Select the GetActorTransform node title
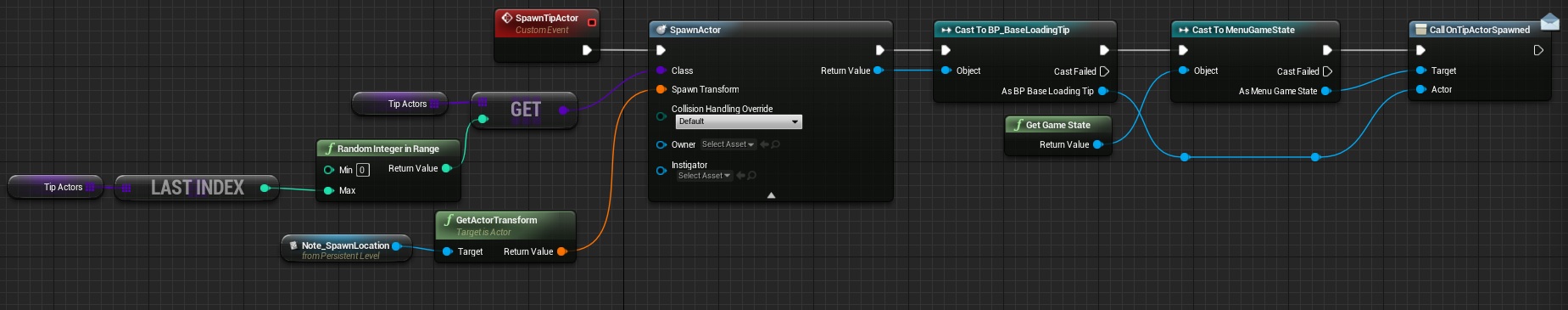Screen dimensions: 1568x310 496,220
